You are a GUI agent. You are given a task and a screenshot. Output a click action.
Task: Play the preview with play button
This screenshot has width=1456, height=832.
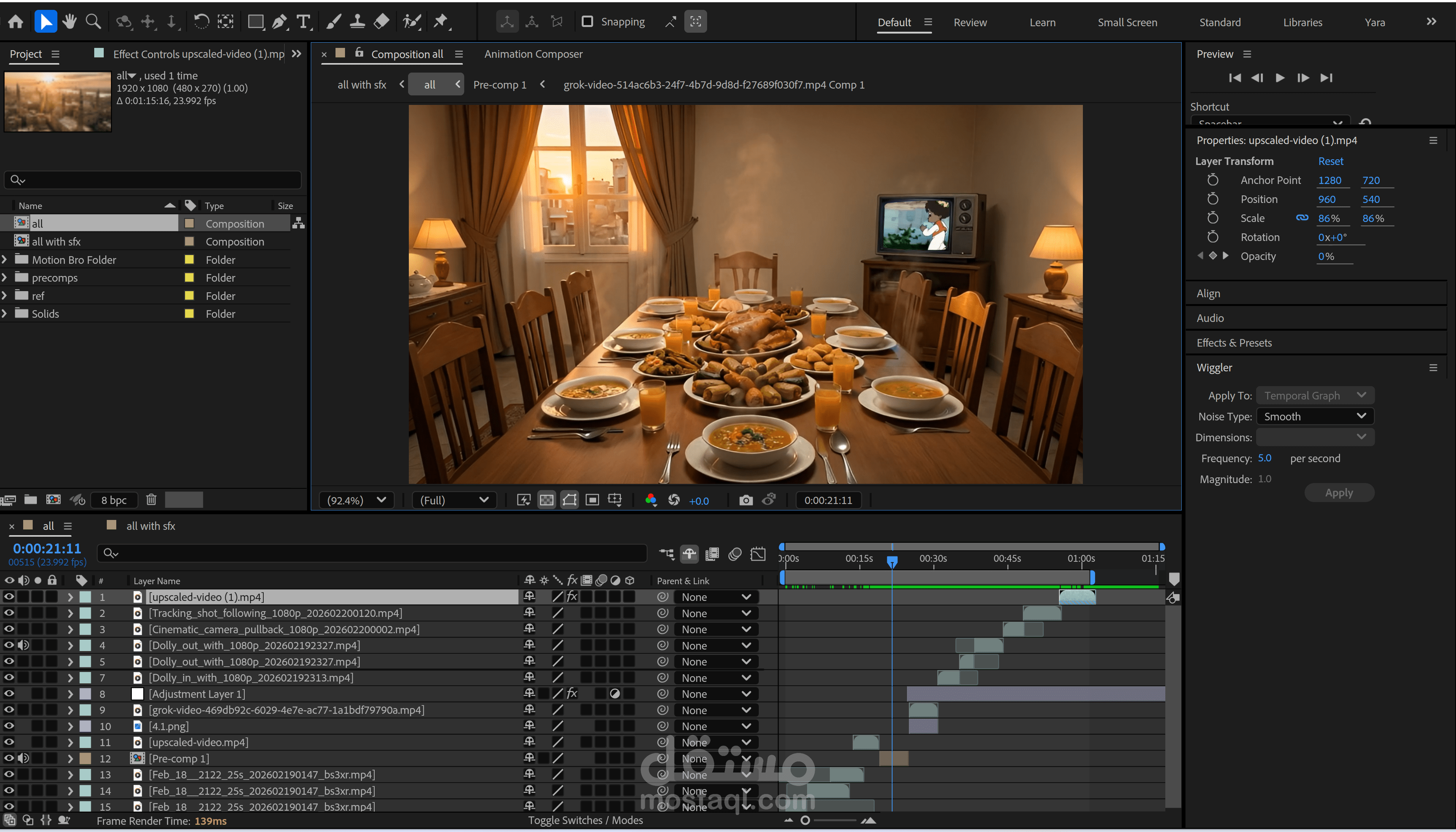pos(1279,78)
